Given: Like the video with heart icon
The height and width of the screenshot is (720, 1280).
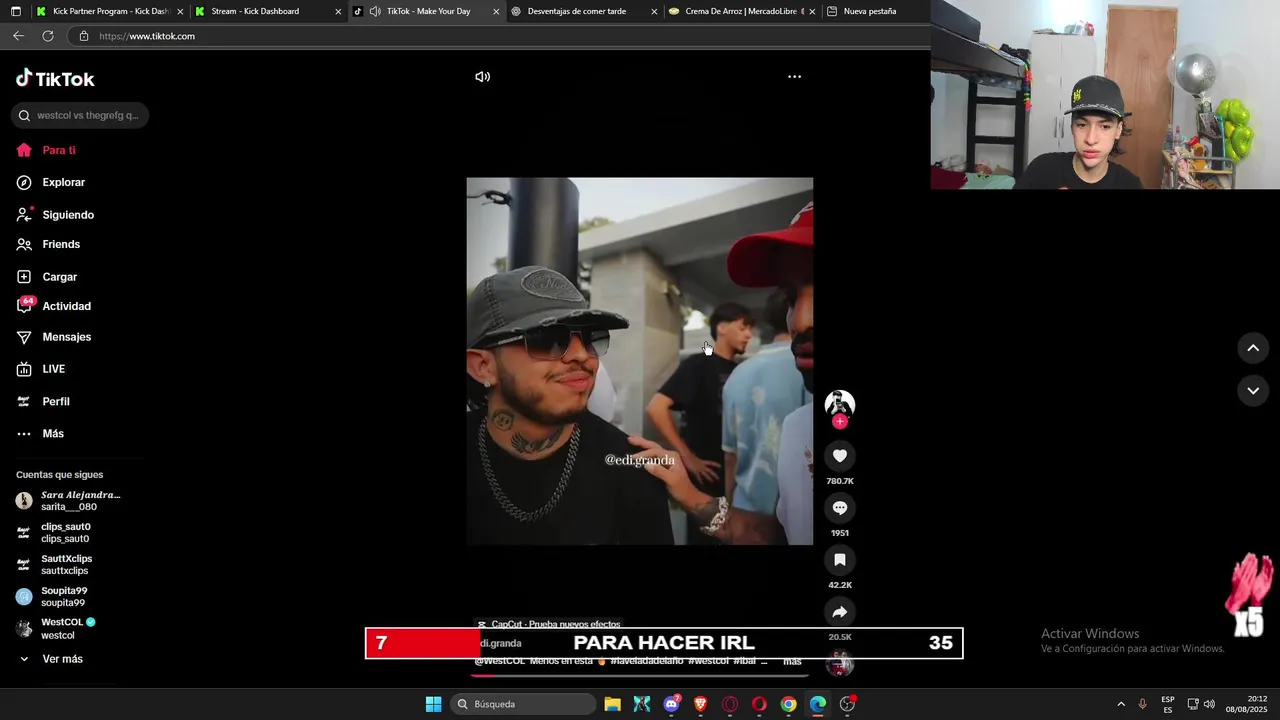Looking at the screenshot, I should coord(840,456).
